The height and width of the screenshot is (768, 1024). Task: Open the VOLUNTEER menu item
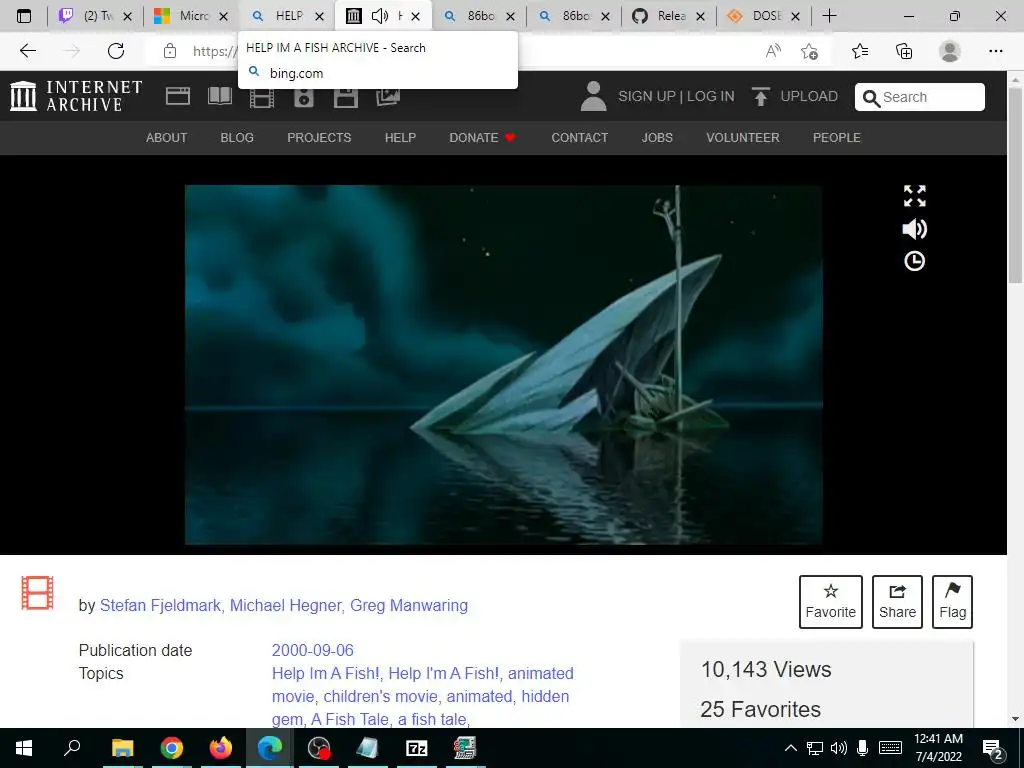click(743, 138)
